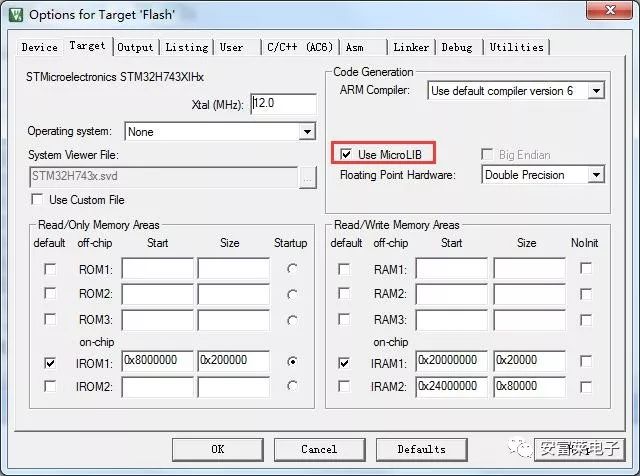
Task: Check the RAM1 default checkbox
Action: (x=344, y=269)
